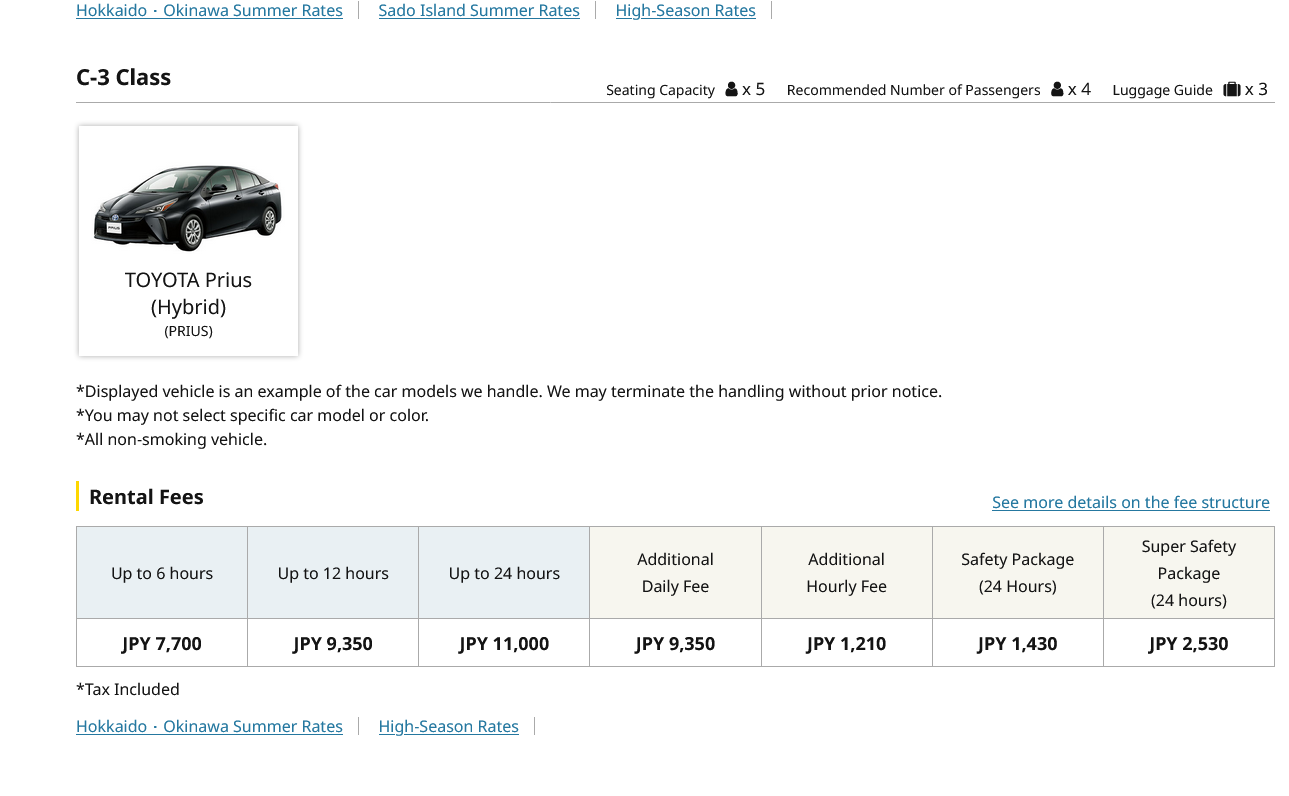The width and height of the screenshot is (1289, 796).
Task: Click the Additional Hourly Fee column header
Action: coord(846,573)
